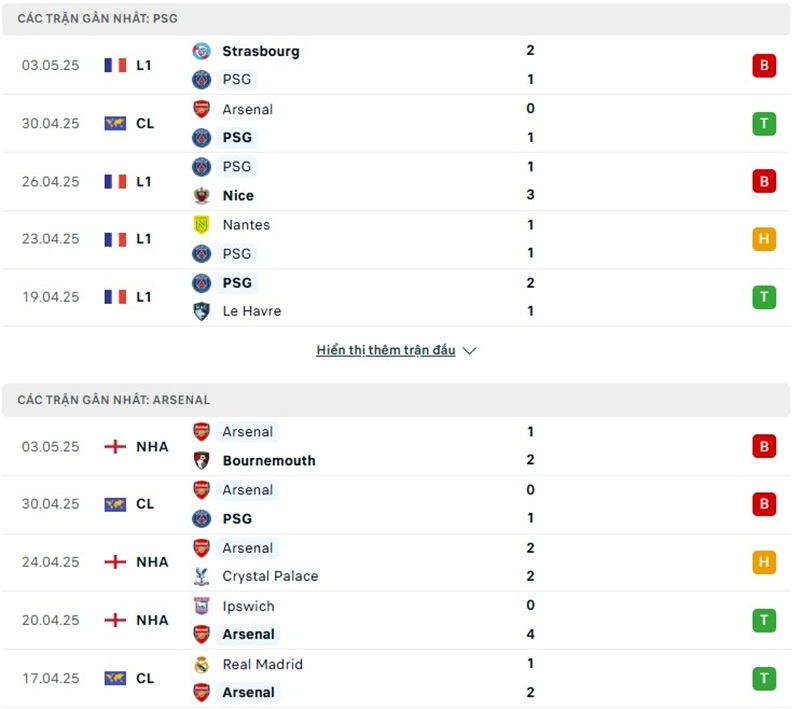Click the Crystal Palace eagle badge

203,576
